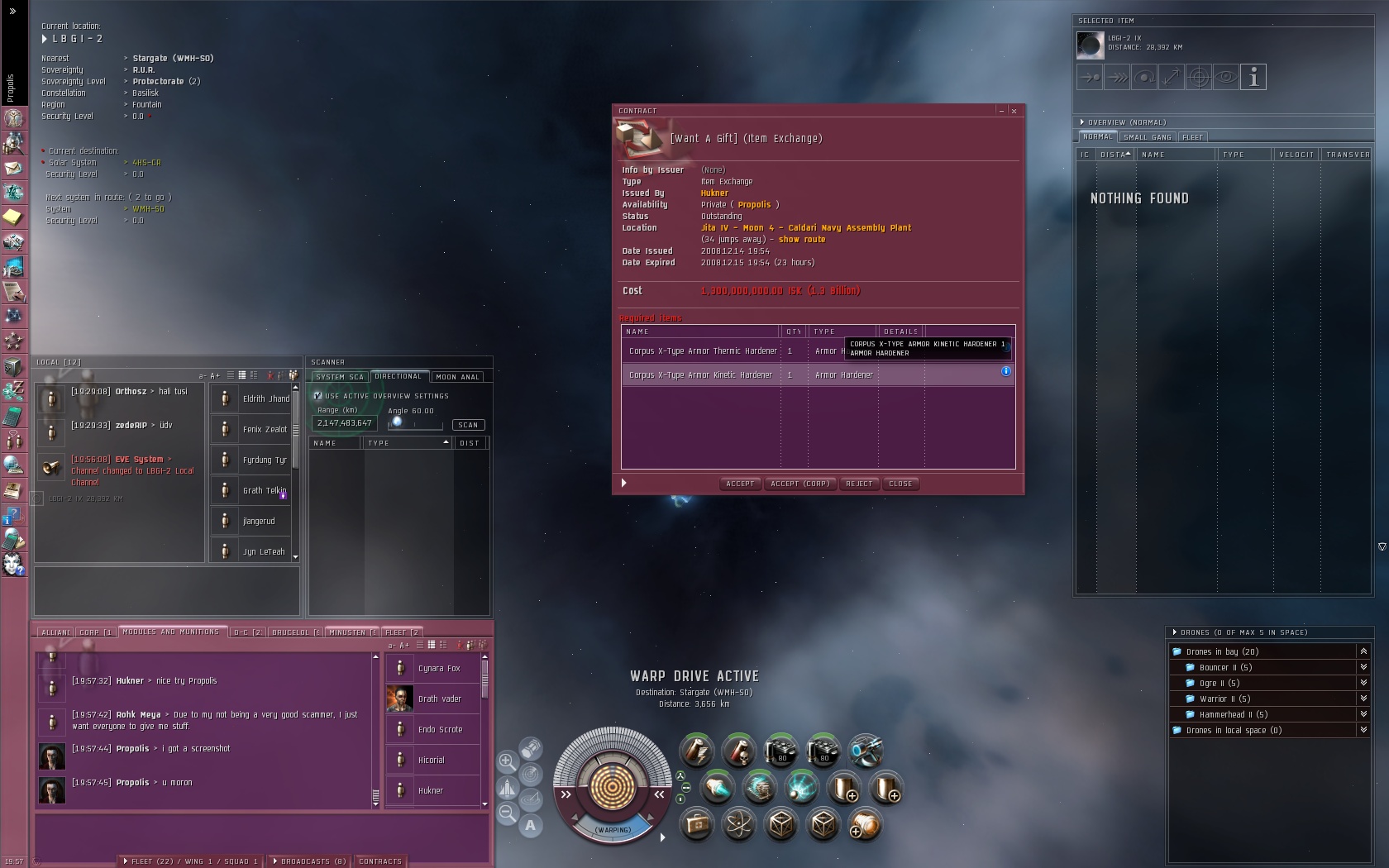Image resolution: width=1389 pixels, height=868 pixels.
Task: Open the Channels icon with two figures
Action: (x=13, y=441)
